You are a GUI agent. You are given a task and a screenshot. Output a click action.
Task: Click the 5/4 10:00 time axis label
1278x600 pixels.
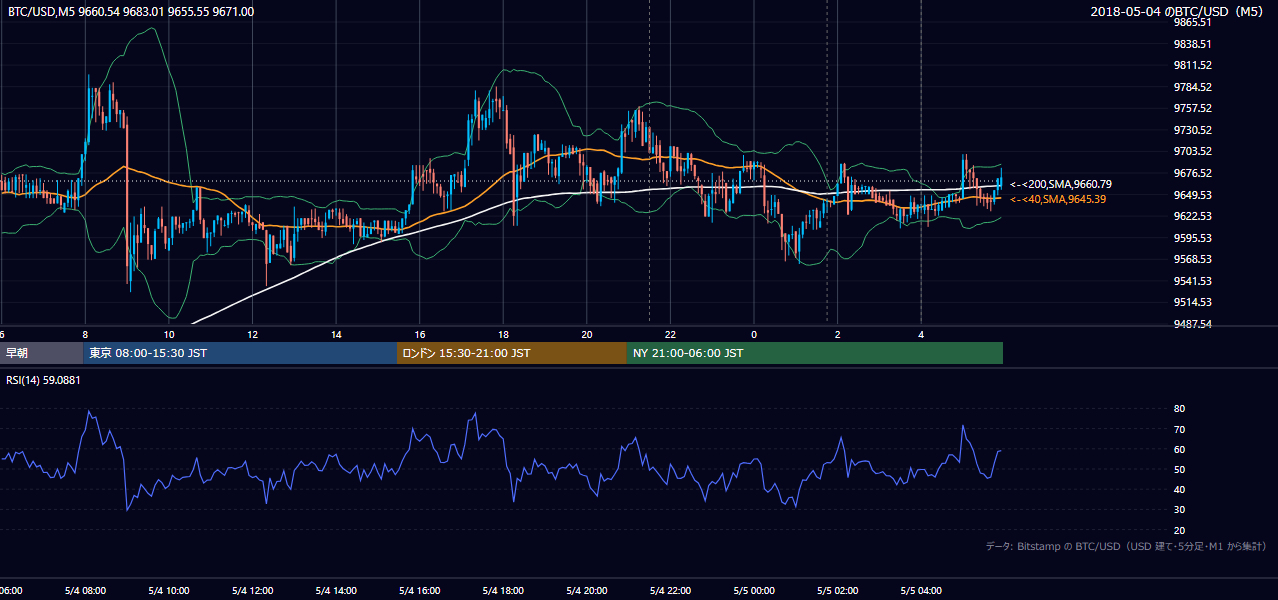pyautogui.click(x=168, y=591)
